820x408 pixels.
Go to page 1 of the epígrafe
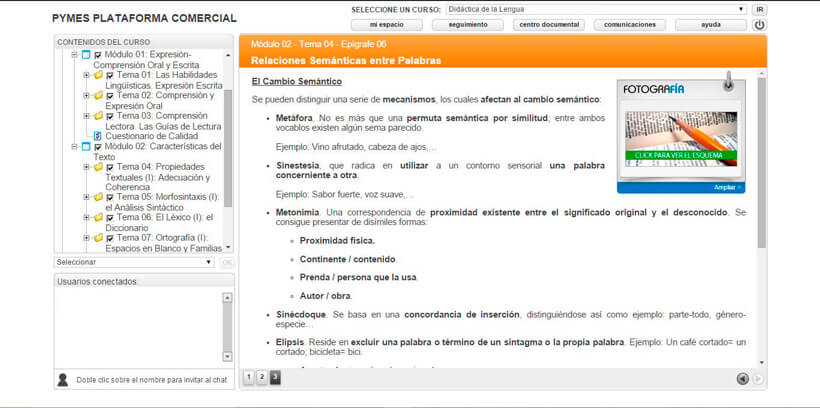(x=249, y=377)
